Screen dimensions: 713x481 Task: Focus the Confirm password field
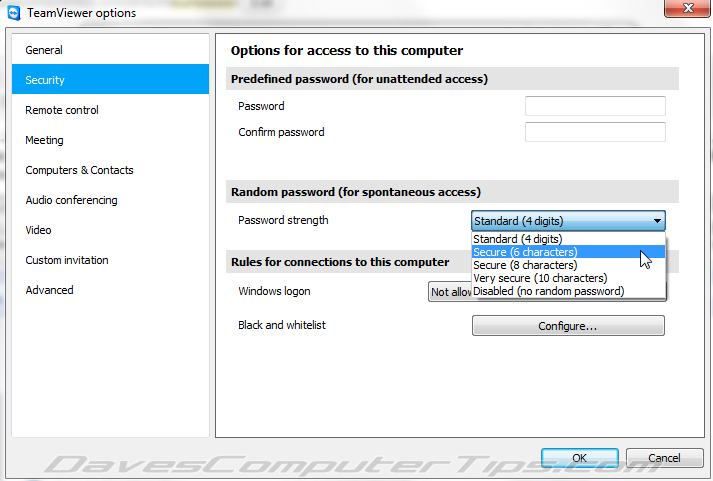(x=595, y=132)
